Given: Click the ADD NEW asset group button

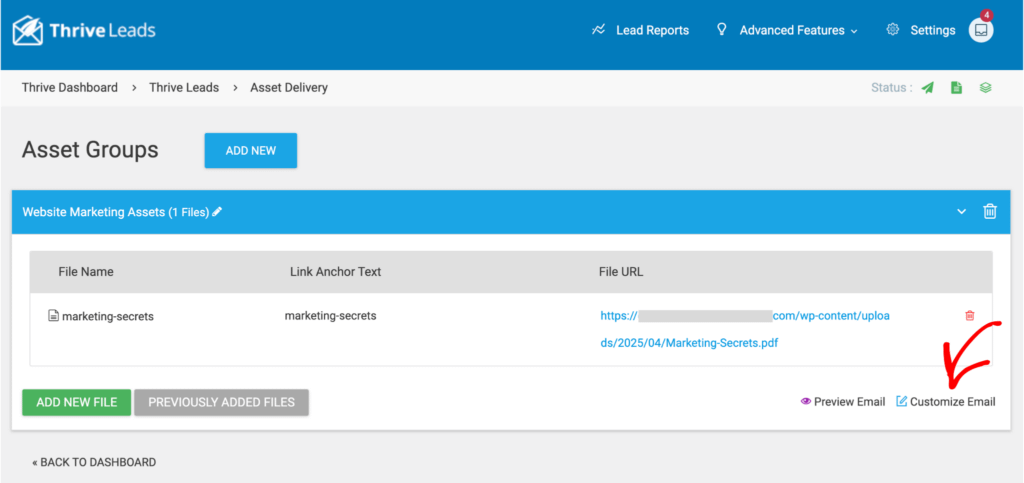Looking at the screenshot, I should point(250,151).
